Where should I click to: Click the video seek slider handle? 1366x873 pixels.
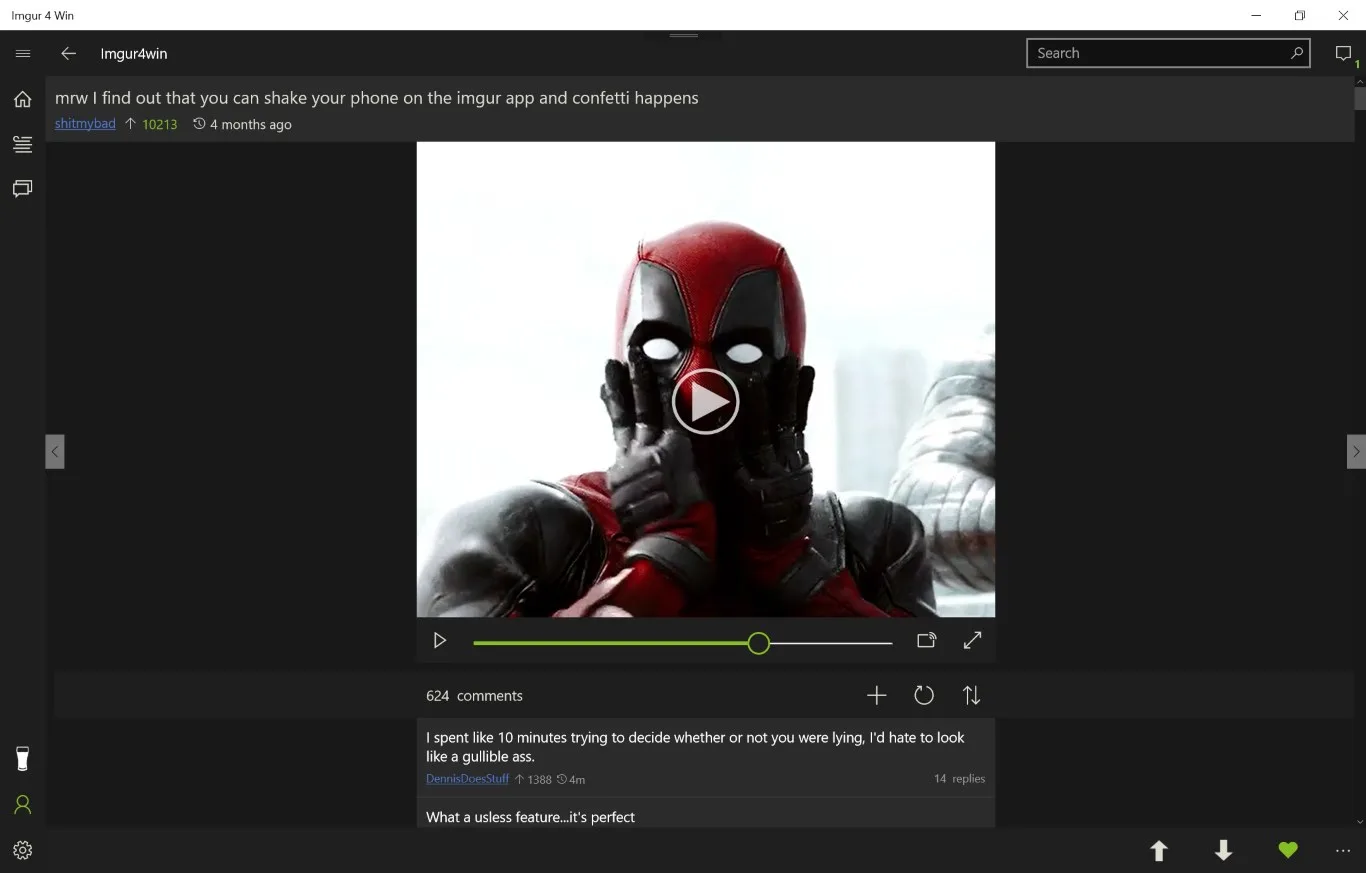tap(759, 643)
